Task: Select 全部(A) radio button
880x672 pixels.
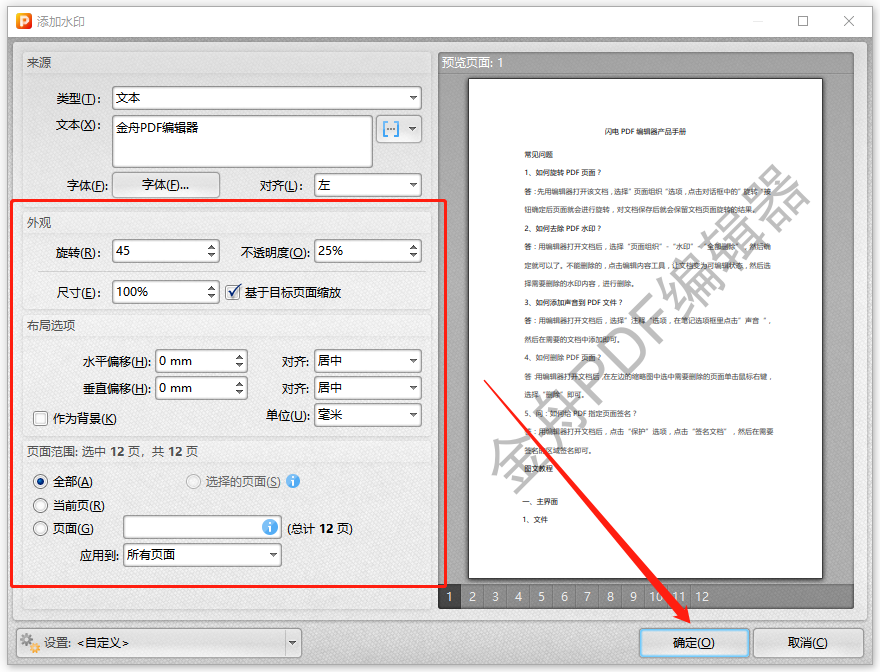Action: click(x=40, y=482)
